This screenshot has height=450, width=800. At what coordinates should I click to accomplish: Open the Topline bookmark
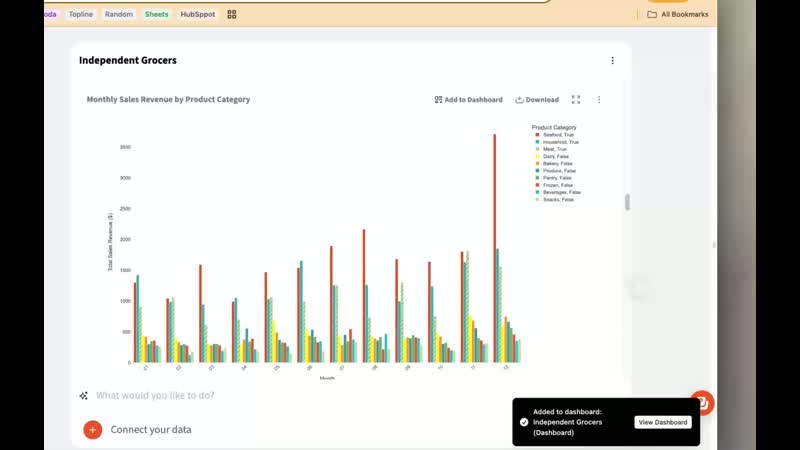(x=82, y=15)
